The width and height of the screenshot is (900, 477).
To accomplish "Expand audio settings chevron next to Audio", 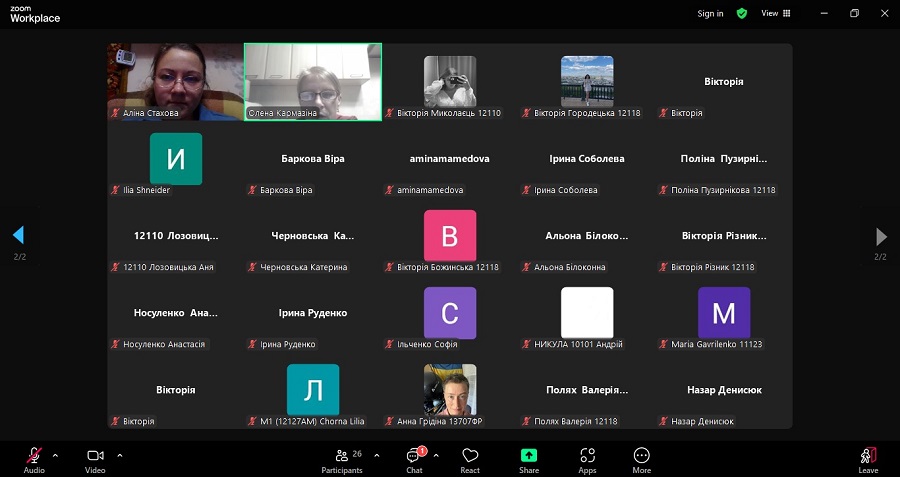I will click(x=55, y=455).
